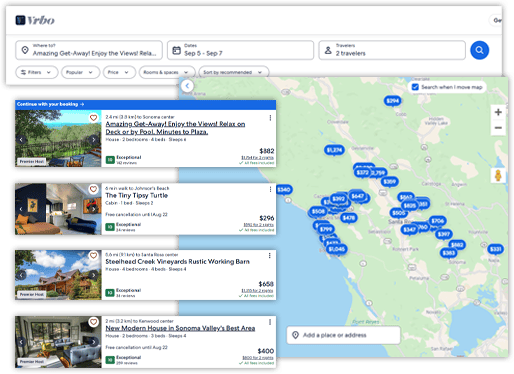Click the $296 price text
Viewport: 514px width, 374px height.
click(x=267, y=218)
